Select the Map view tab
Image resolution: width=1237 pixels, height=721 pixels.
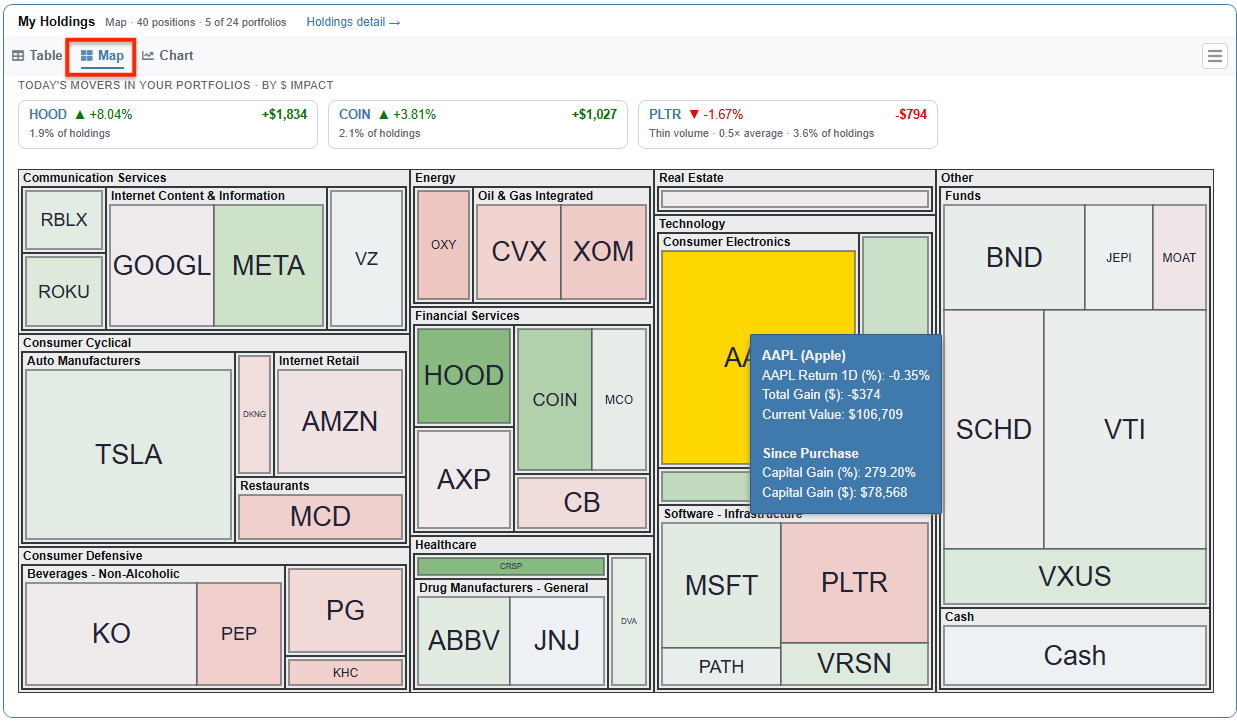[x=102, y=56]
